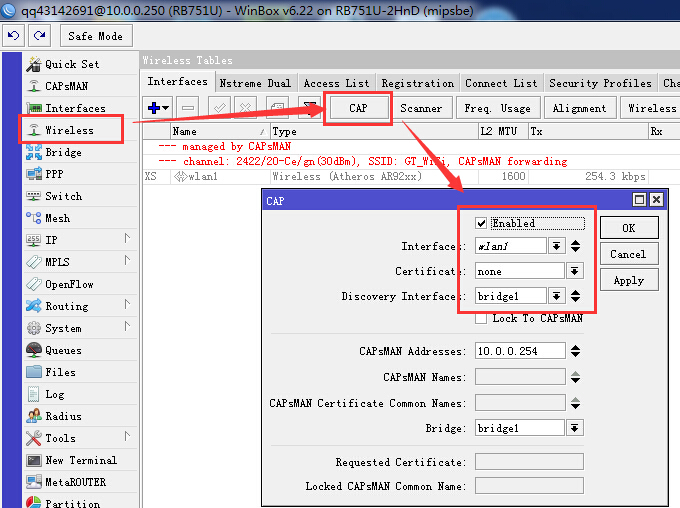
Task: Open Interfaces in the sidebar
Action: (x=80, y=108)
